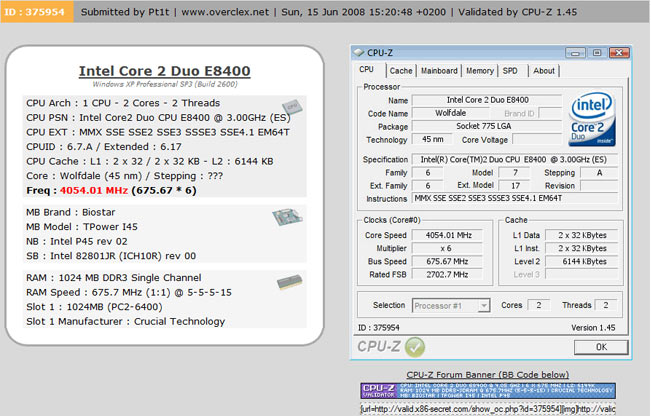
Task: Click the CPU chip icon in info panel
Action: (292, 107)
